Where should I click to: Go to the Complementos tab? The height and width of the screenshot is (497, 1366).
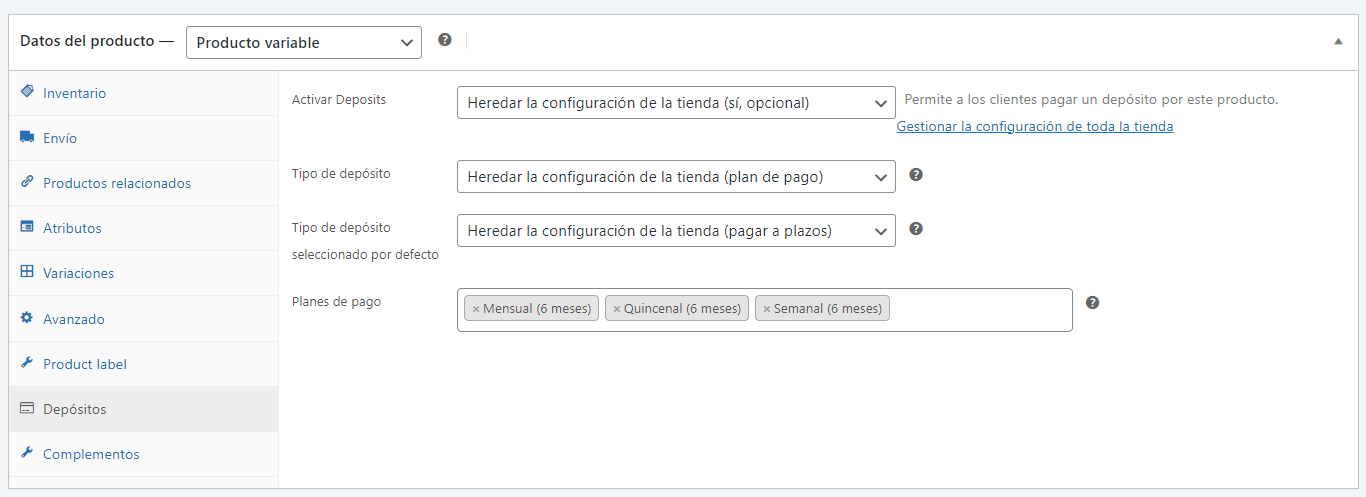point(91,454)
